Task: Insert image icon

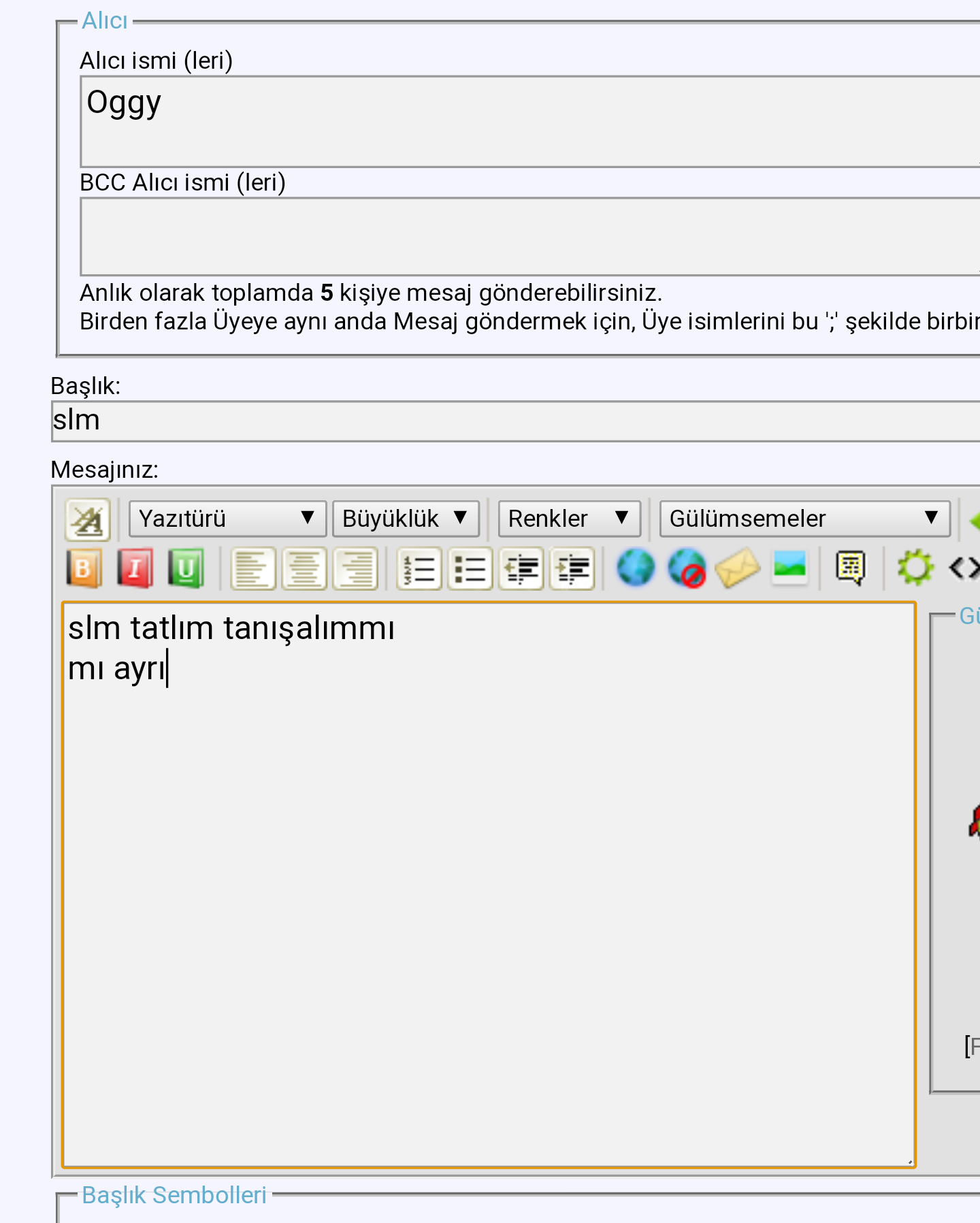Action: tap(789, 568)
